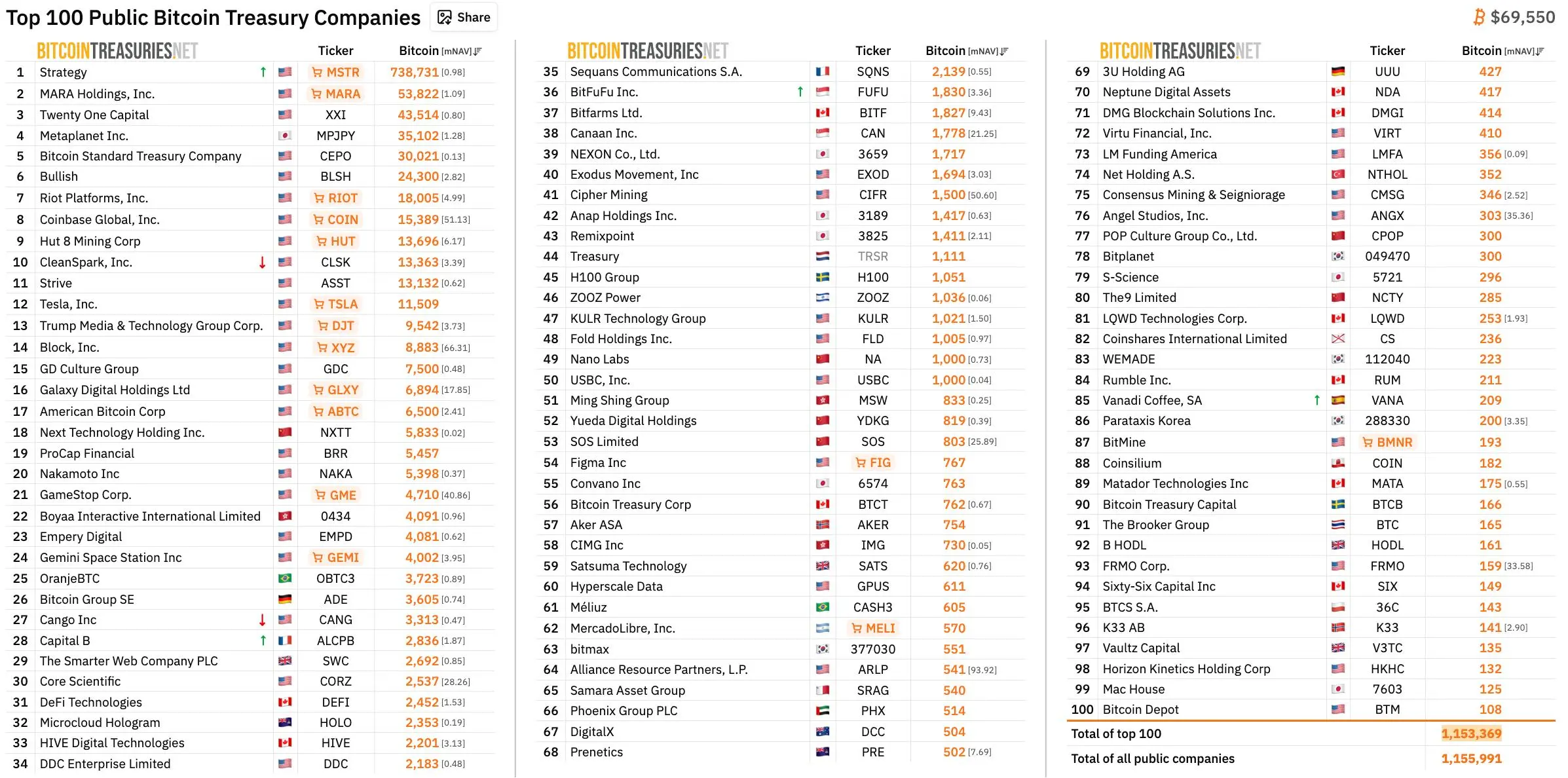Click CleanSpark red down arrow indicator
This screenshot has width=1568, height=778.
click(x=263, y=263)
